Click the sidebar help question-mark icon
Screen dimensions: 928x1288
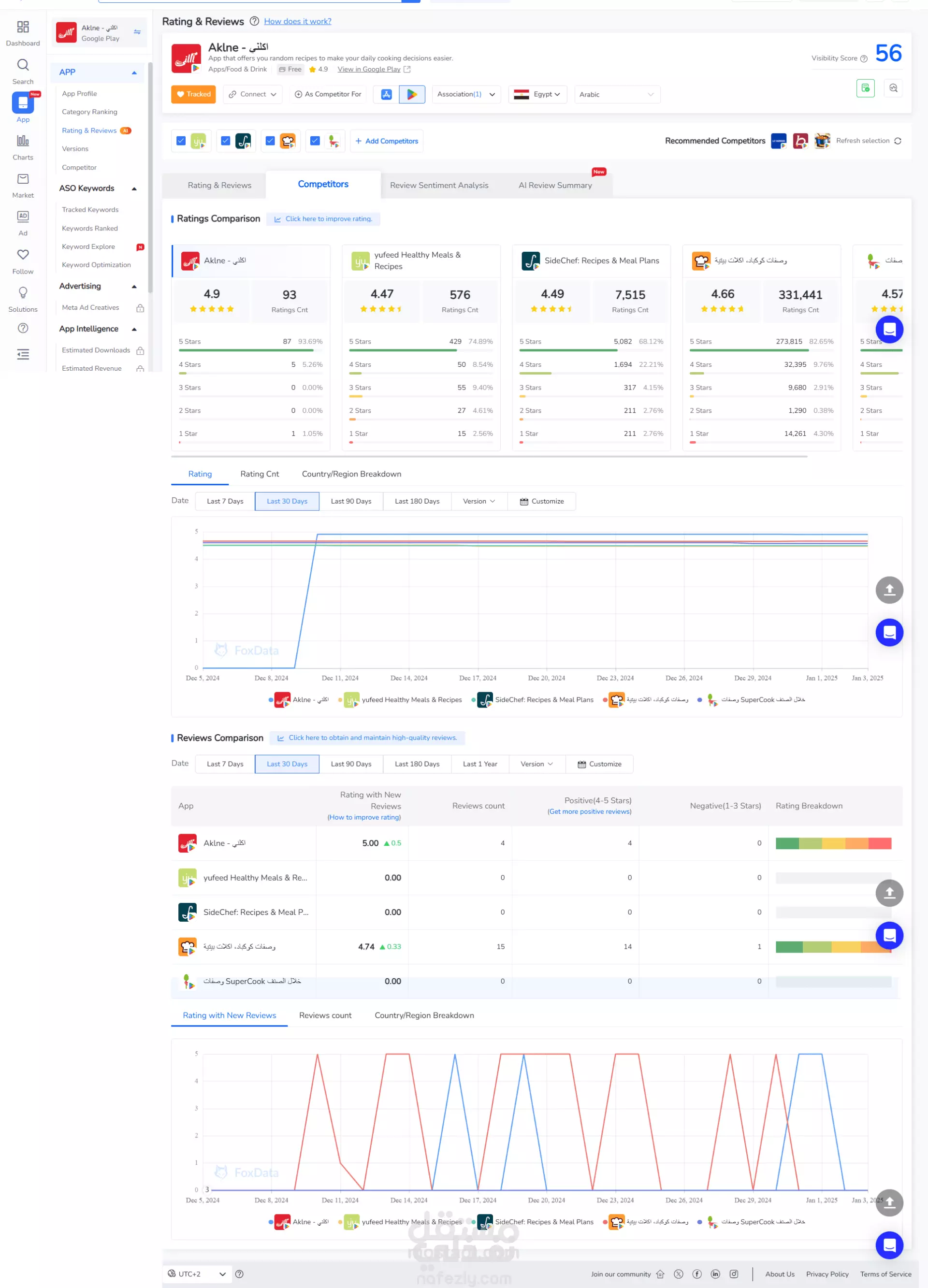coord(23,328)
